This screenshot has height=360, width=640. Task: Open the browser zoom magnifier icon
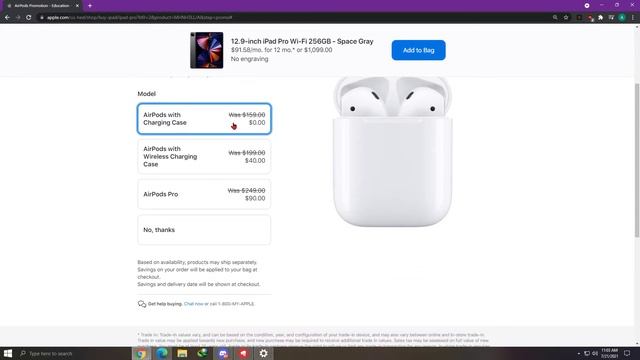[x=555, y=18]
